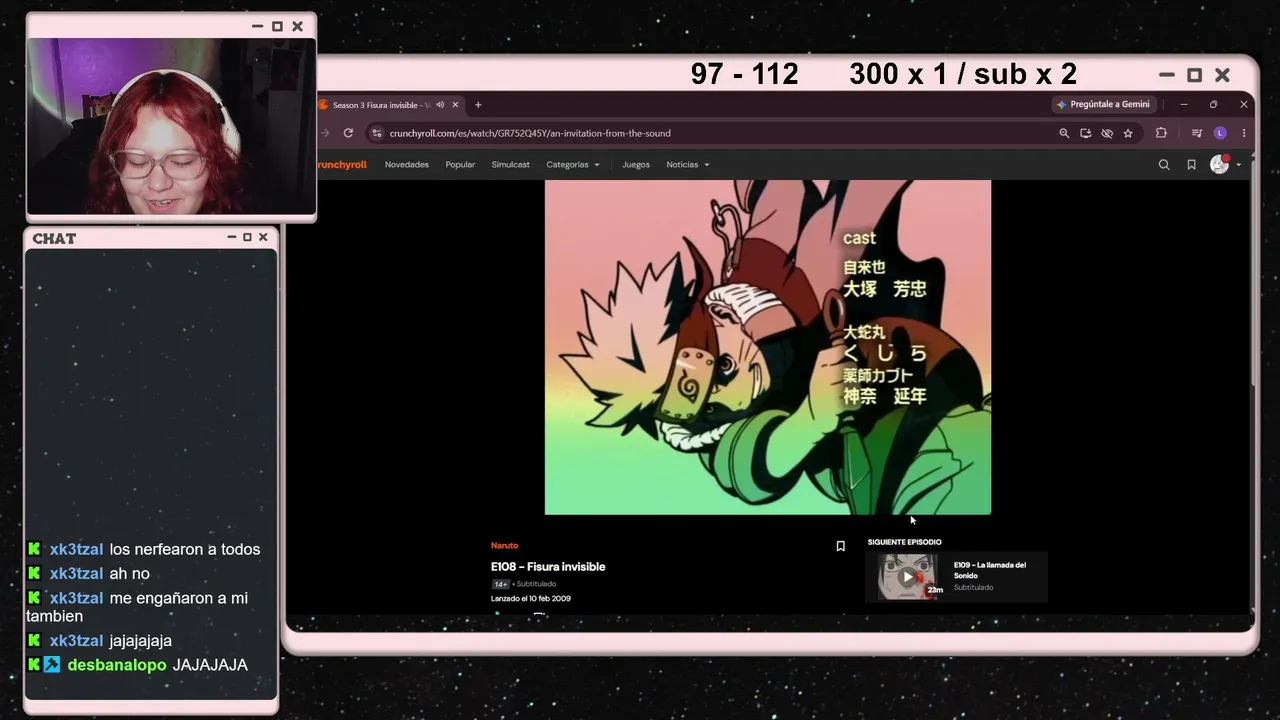This screenshot has width=1280, height=720.
Task: Minimize the CHAT window
Action: 232,237
